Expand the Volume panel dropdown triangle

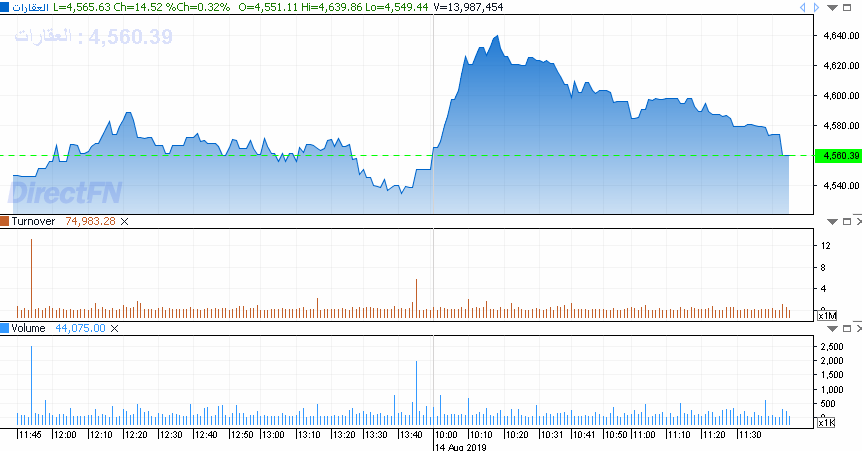pos(831,328)
